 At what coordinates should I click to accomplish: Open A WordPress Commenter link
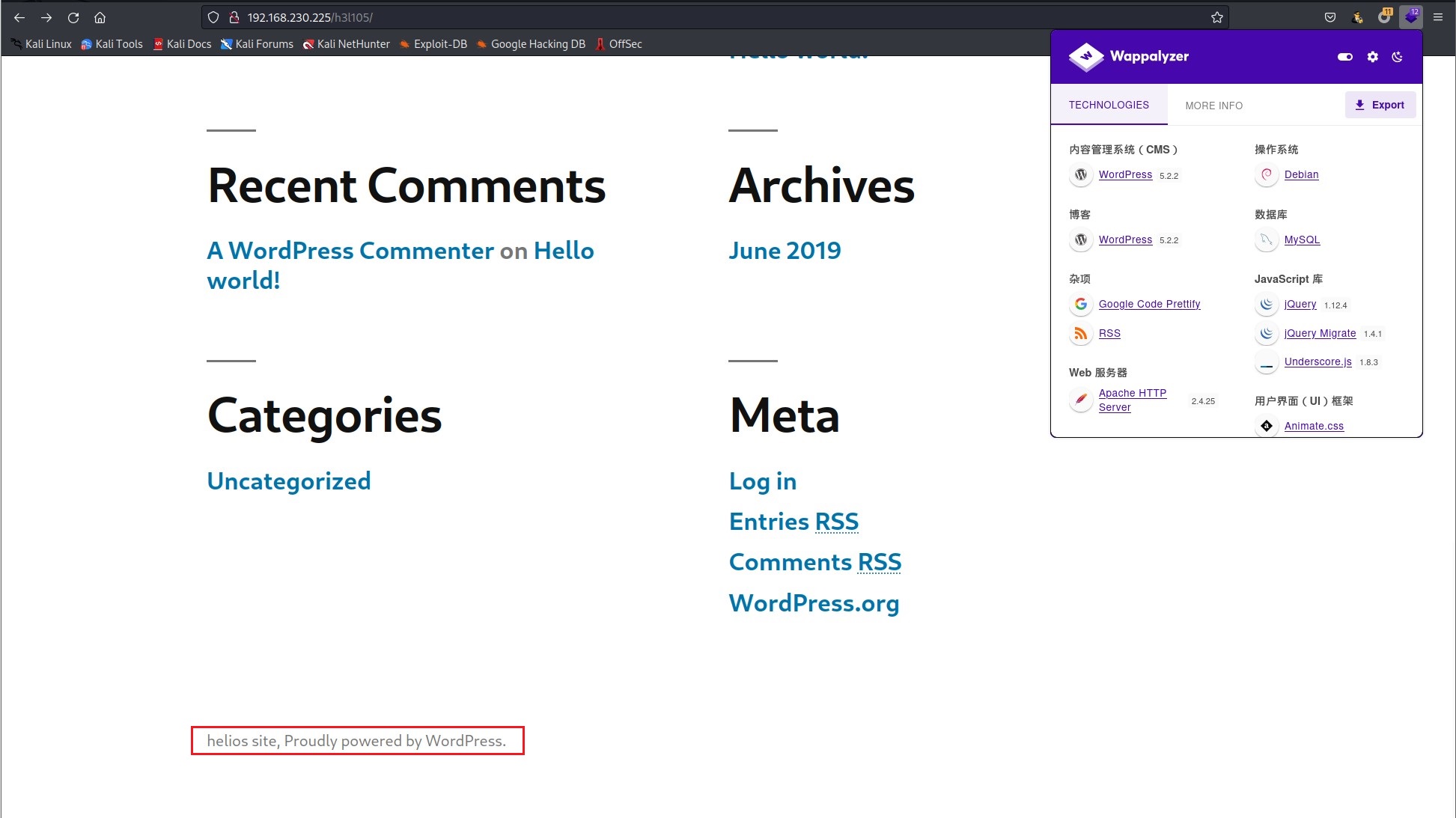pyautogui.click(x=350, y=251)
